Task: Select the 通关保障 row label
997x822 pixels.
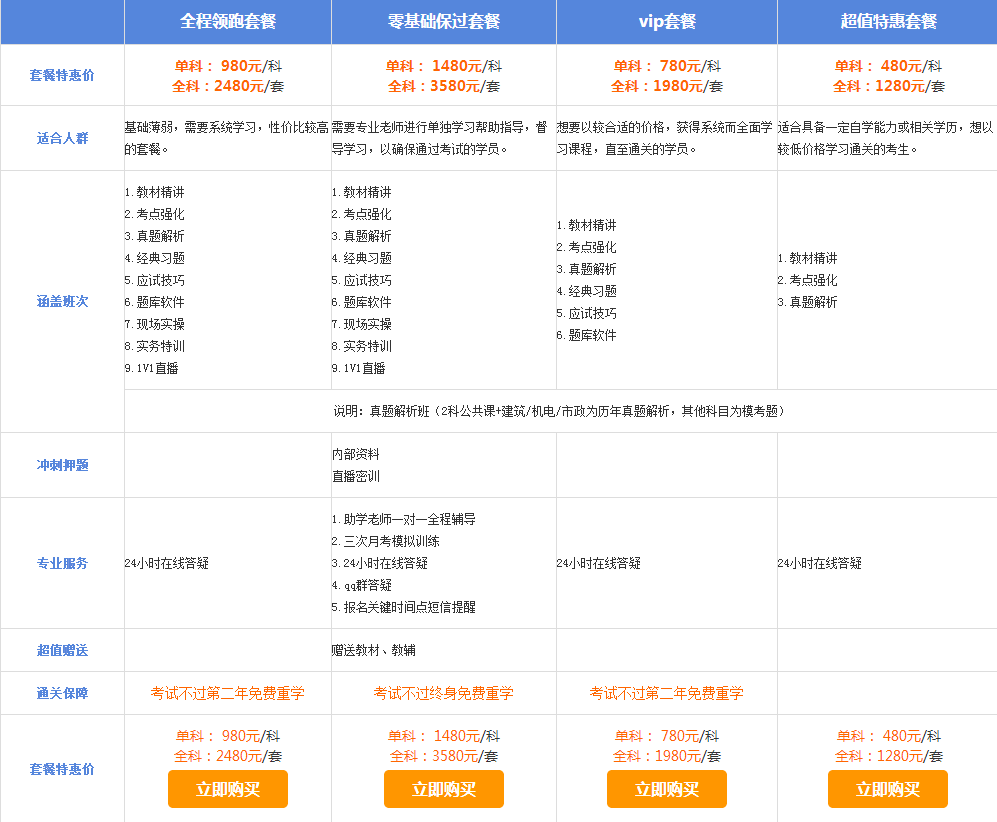Action: click(x=62, y=693)
